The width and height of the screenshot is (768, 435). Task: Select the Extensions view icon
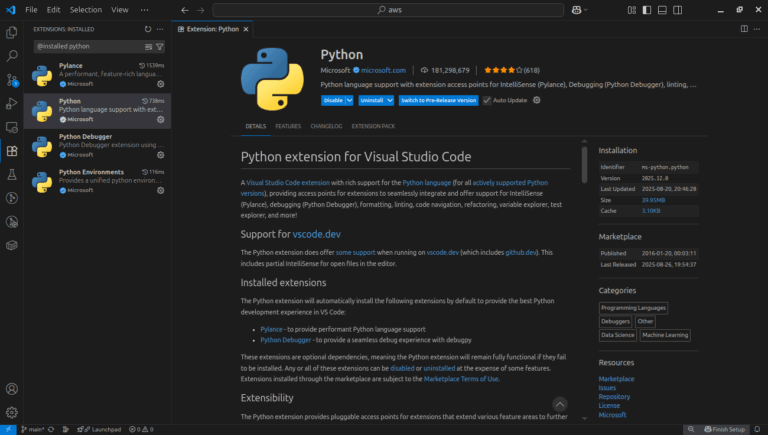[x=12, y=151]
